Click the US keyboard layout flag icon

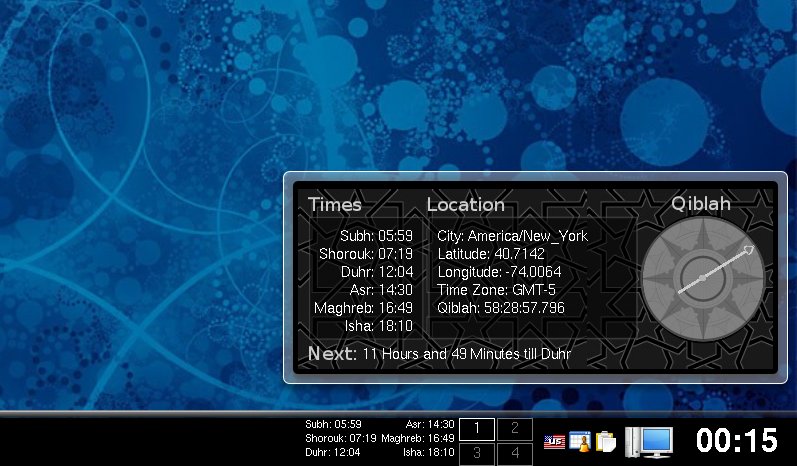pos(554,442)
